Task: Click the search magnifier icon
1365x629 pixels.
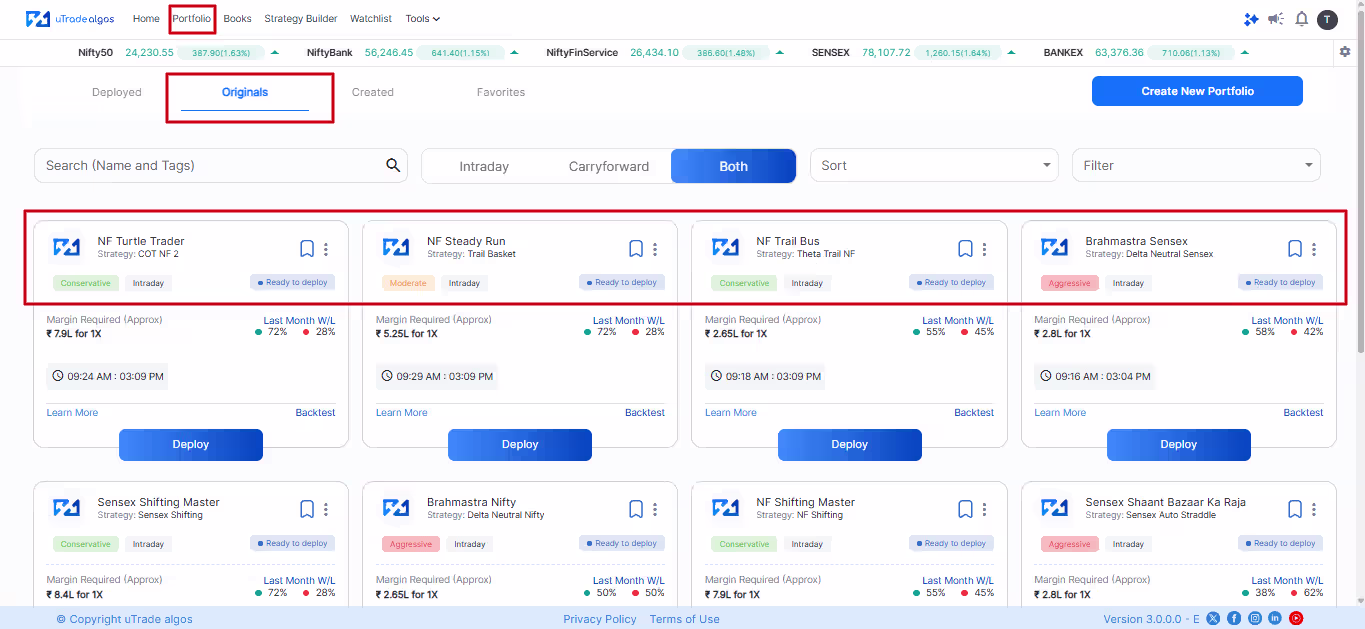Action: [x=394, y=166]
